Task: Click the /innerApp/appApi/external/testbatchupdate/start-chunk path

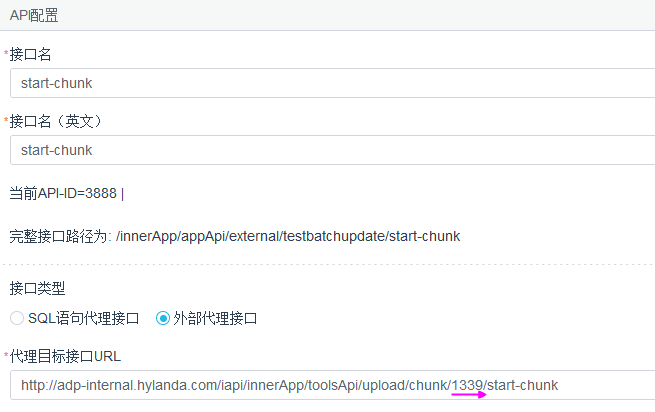Action: coord(288,236)
